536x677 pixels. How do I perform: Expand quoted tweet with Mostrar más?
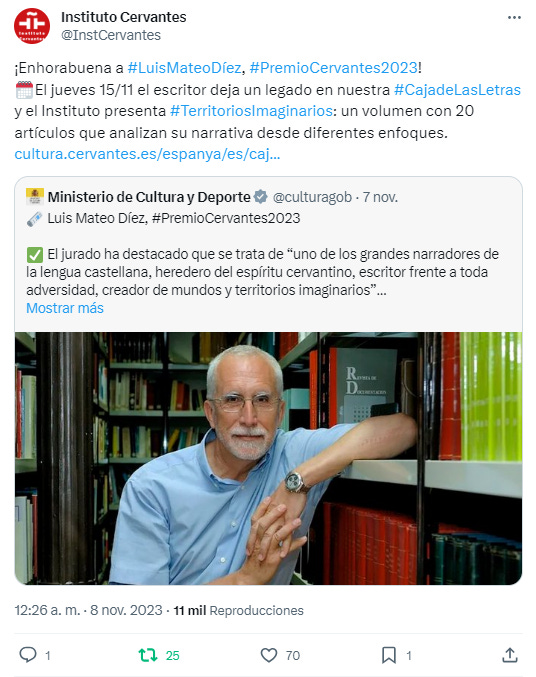65,308
